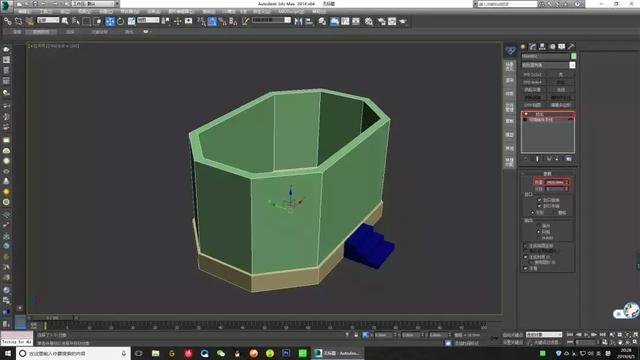The image size is (640, 360).
Task: Click the Mirror tool icon
Action: point(299,21)
